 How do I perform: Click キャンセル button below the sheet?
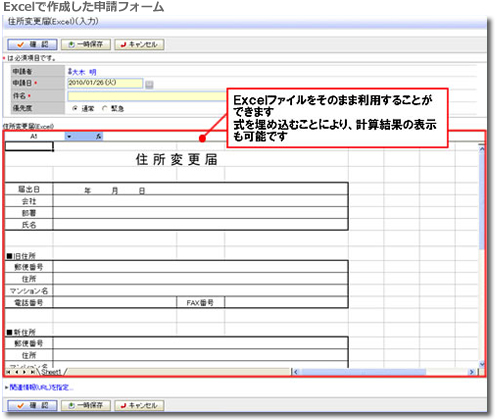139,405
